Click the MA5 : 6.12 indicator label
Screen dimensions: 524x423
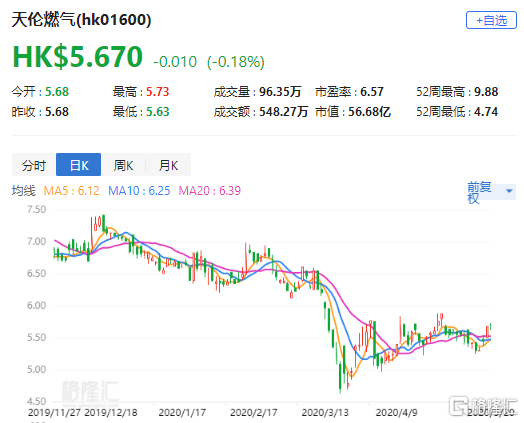[x=72, y=191]
